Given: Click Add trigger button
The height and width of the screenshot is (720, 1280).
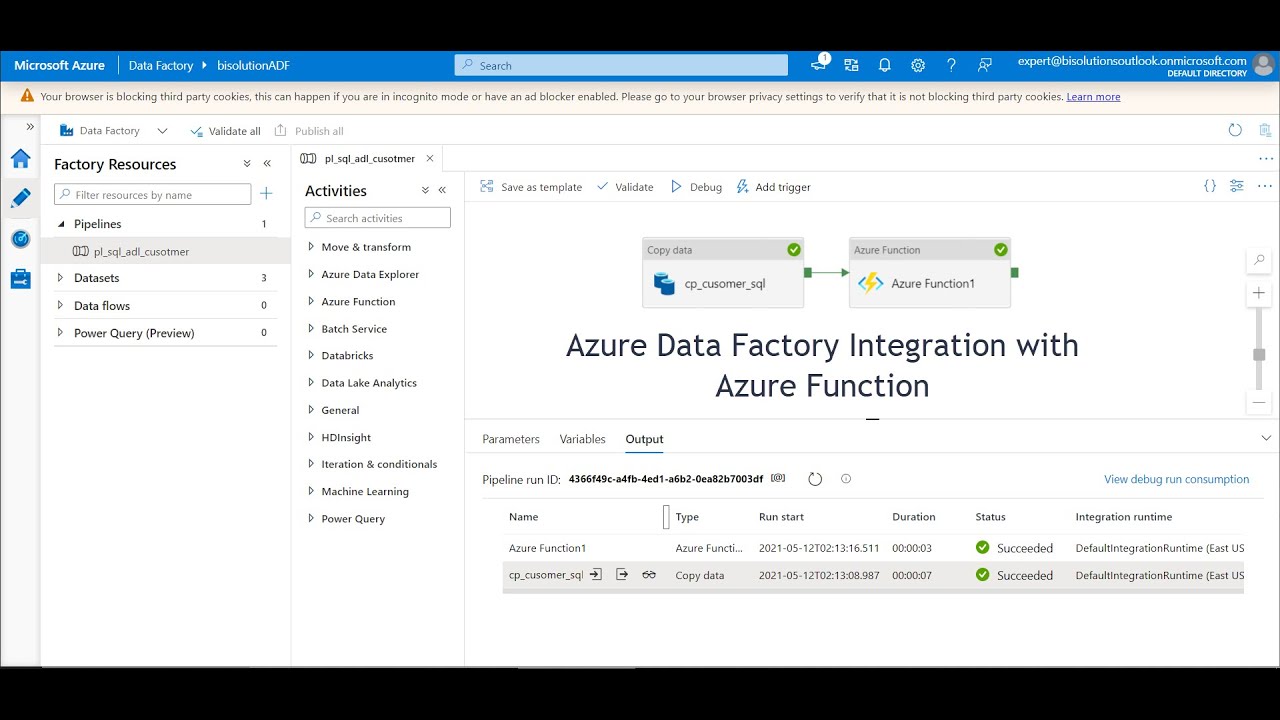Looking at the screenshot, I should click(773, 187).
